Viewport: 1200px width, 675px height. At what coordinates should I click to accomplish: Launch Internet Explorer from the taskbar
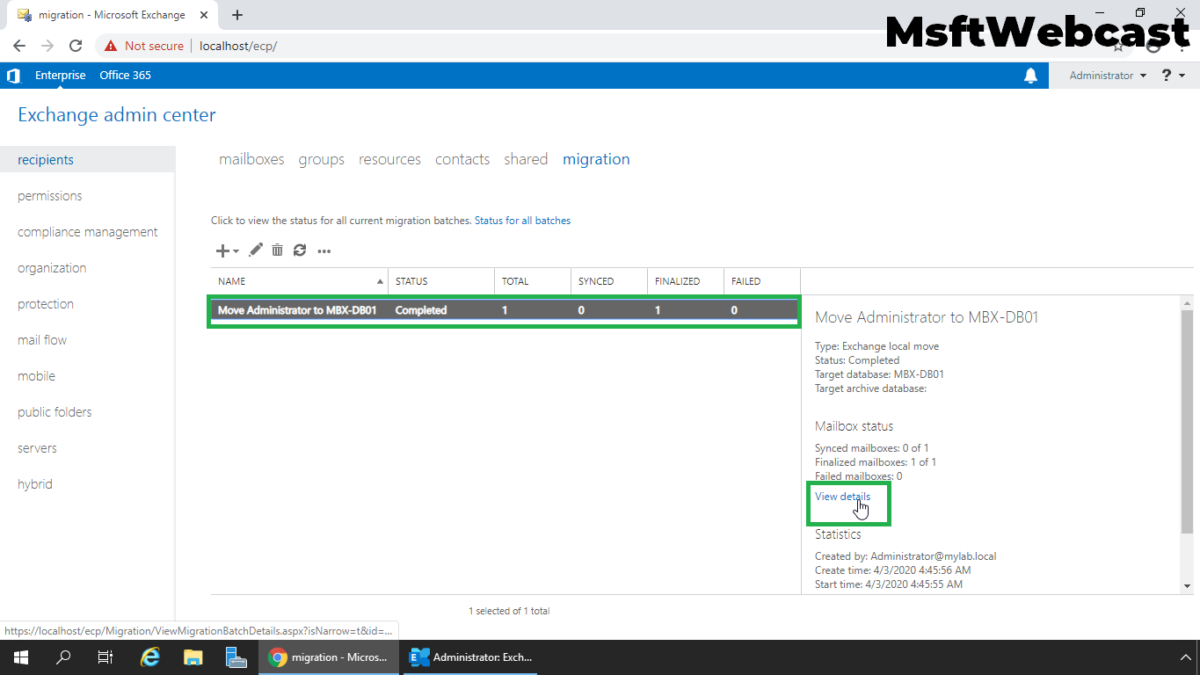click(x=150, y=657)
